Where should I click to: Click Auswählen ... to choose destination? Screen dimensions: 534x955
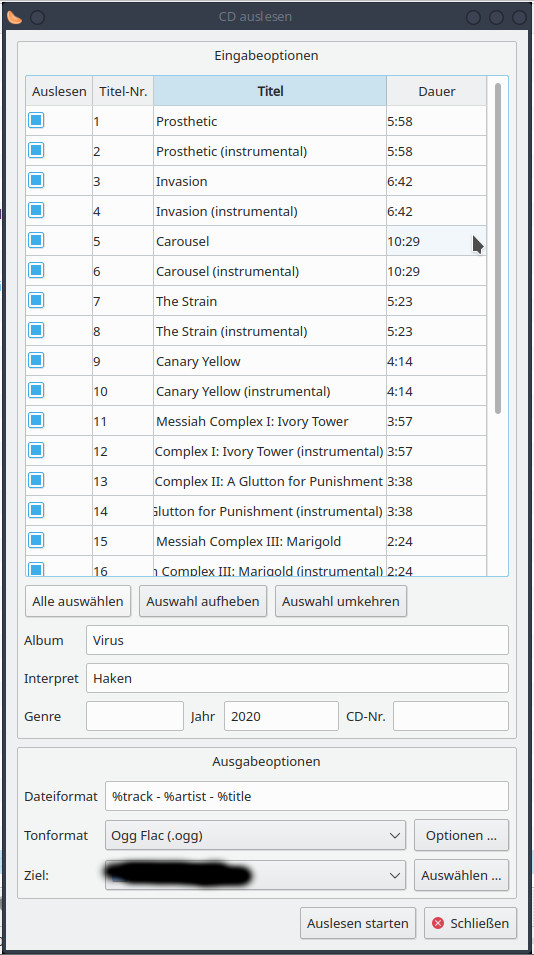[462, 875]
